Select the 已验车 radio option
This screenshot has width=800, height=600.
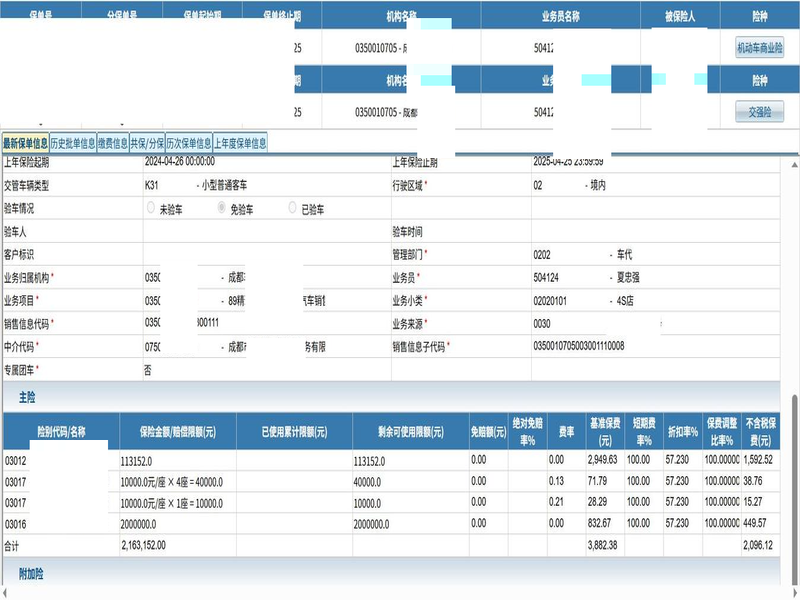(x=293, y=209)
